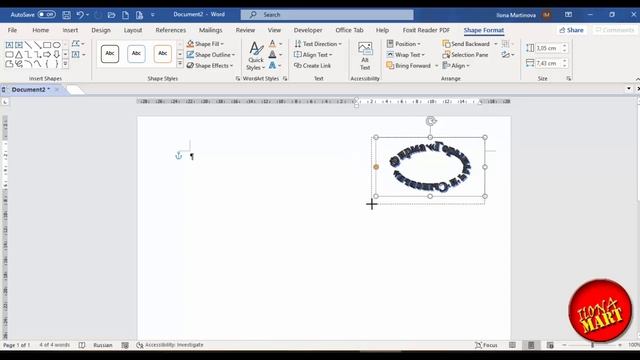This screenshot has height=360, width=640.
Task: Select the Oval shape in Insert Shapes
Action: click(56, 44)
